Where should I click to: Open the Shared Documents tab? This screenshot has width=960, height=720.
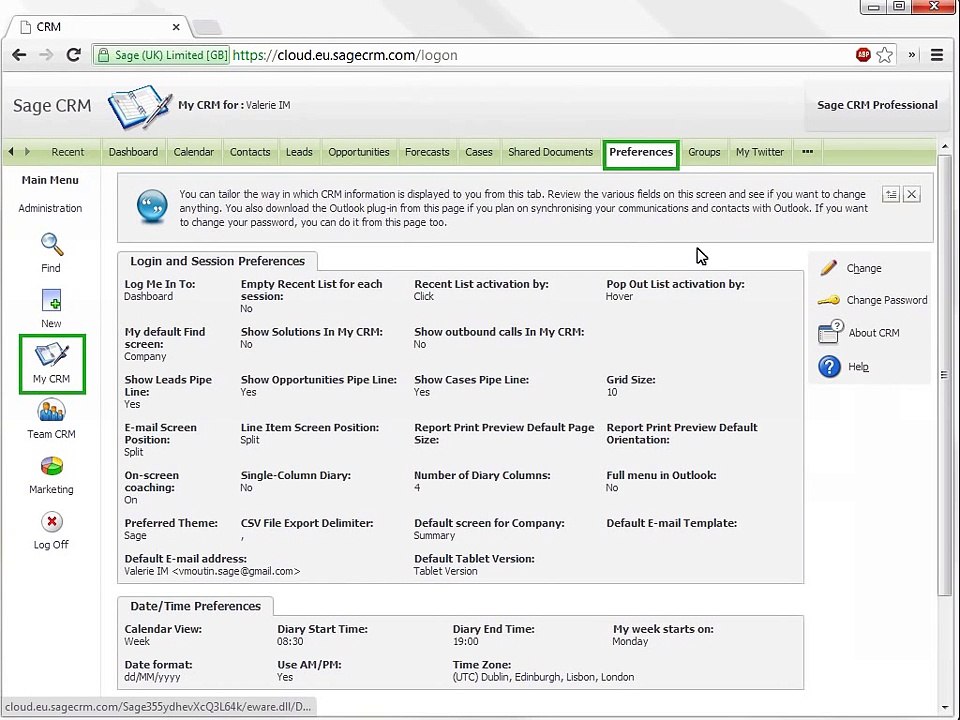(550, 152)
